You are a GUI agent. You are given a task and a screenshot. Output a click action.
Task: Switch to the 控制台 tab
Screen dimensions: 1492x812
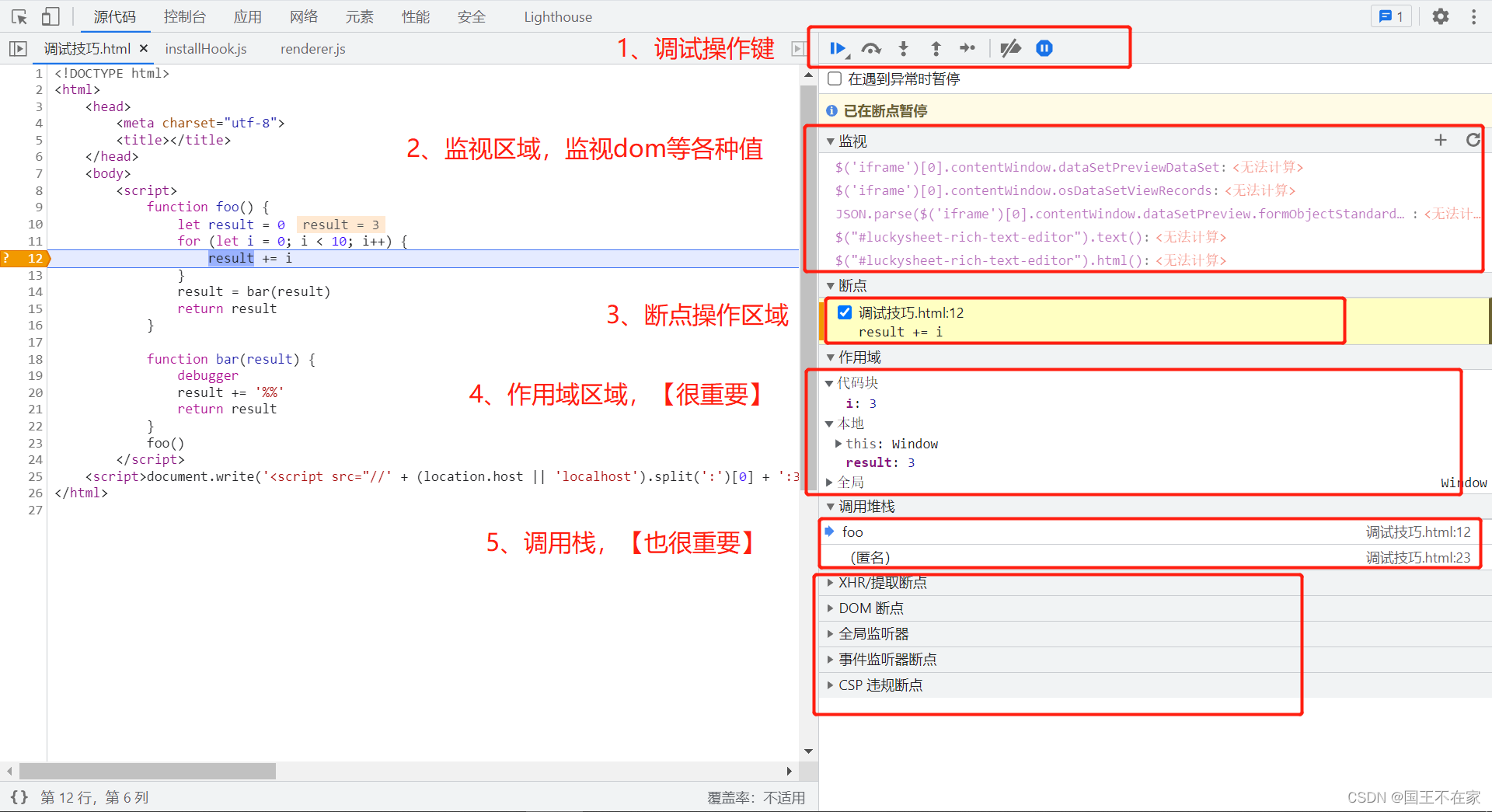pos(185,16)
